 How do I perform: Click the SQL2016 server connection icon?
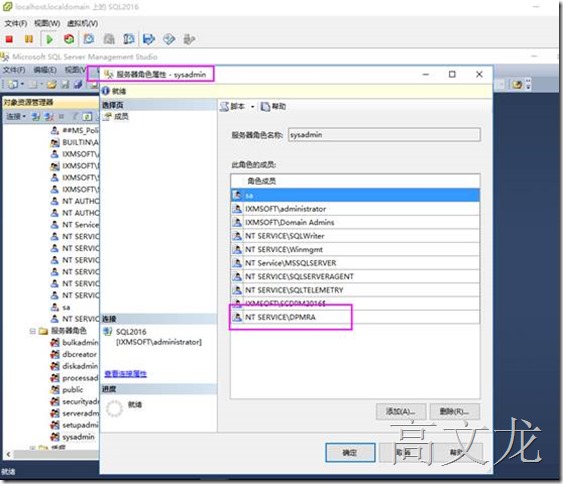click(108, 332)
